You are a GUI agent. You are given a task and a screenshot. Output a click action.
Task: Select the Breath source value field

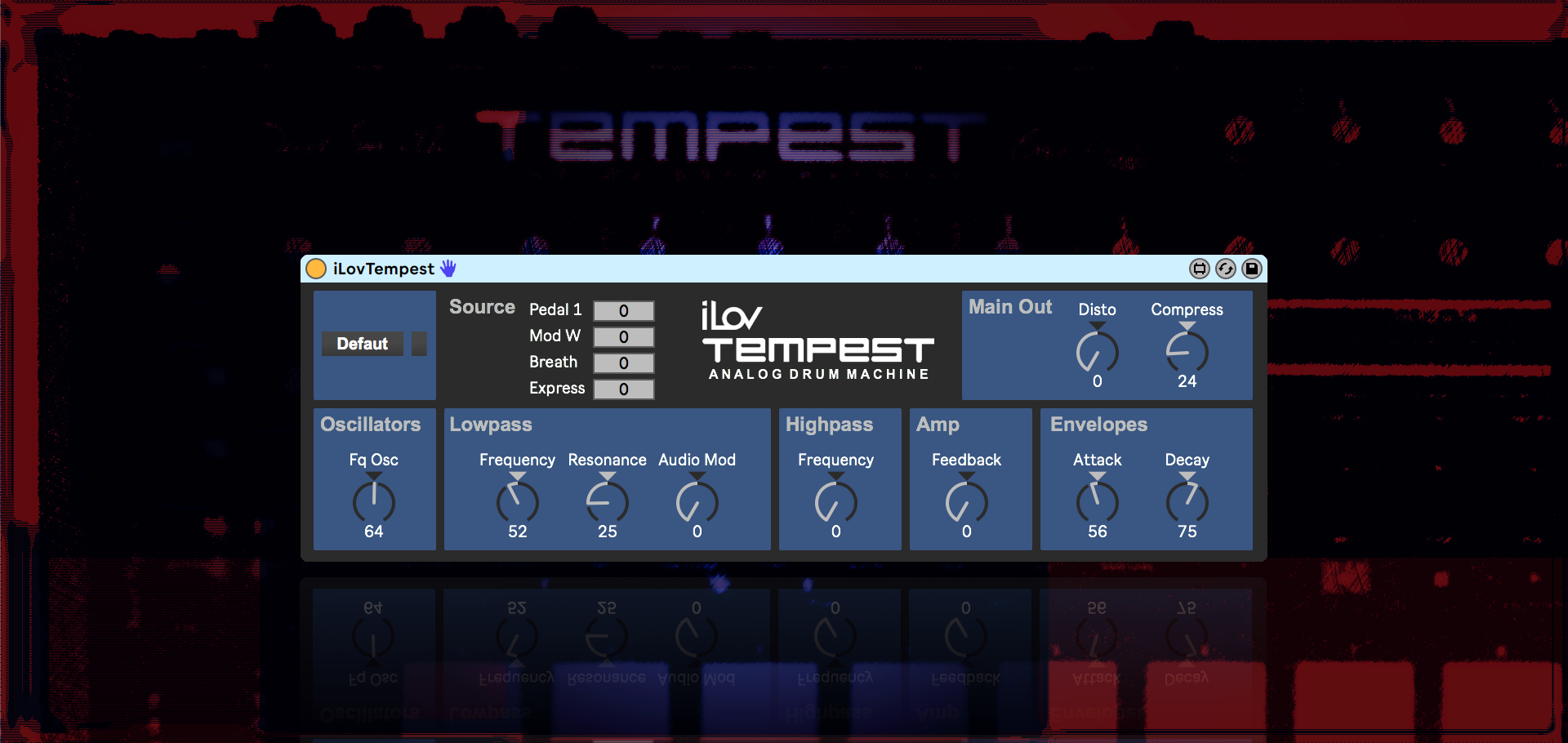623,363
